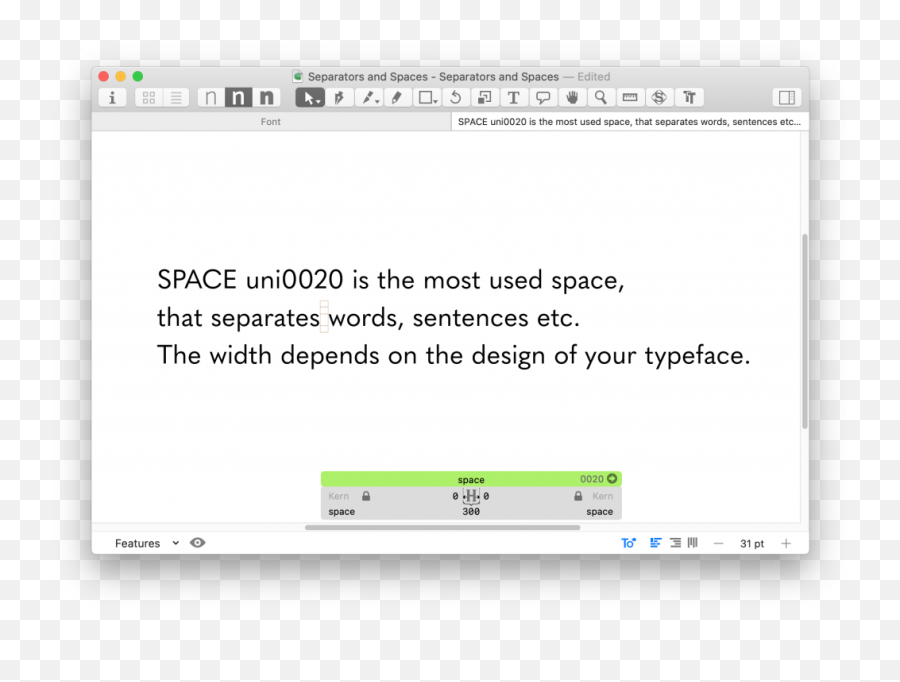Select the Draw (pen) tool
The width and height of the screenshot is (900, 682).
point(339,98)
